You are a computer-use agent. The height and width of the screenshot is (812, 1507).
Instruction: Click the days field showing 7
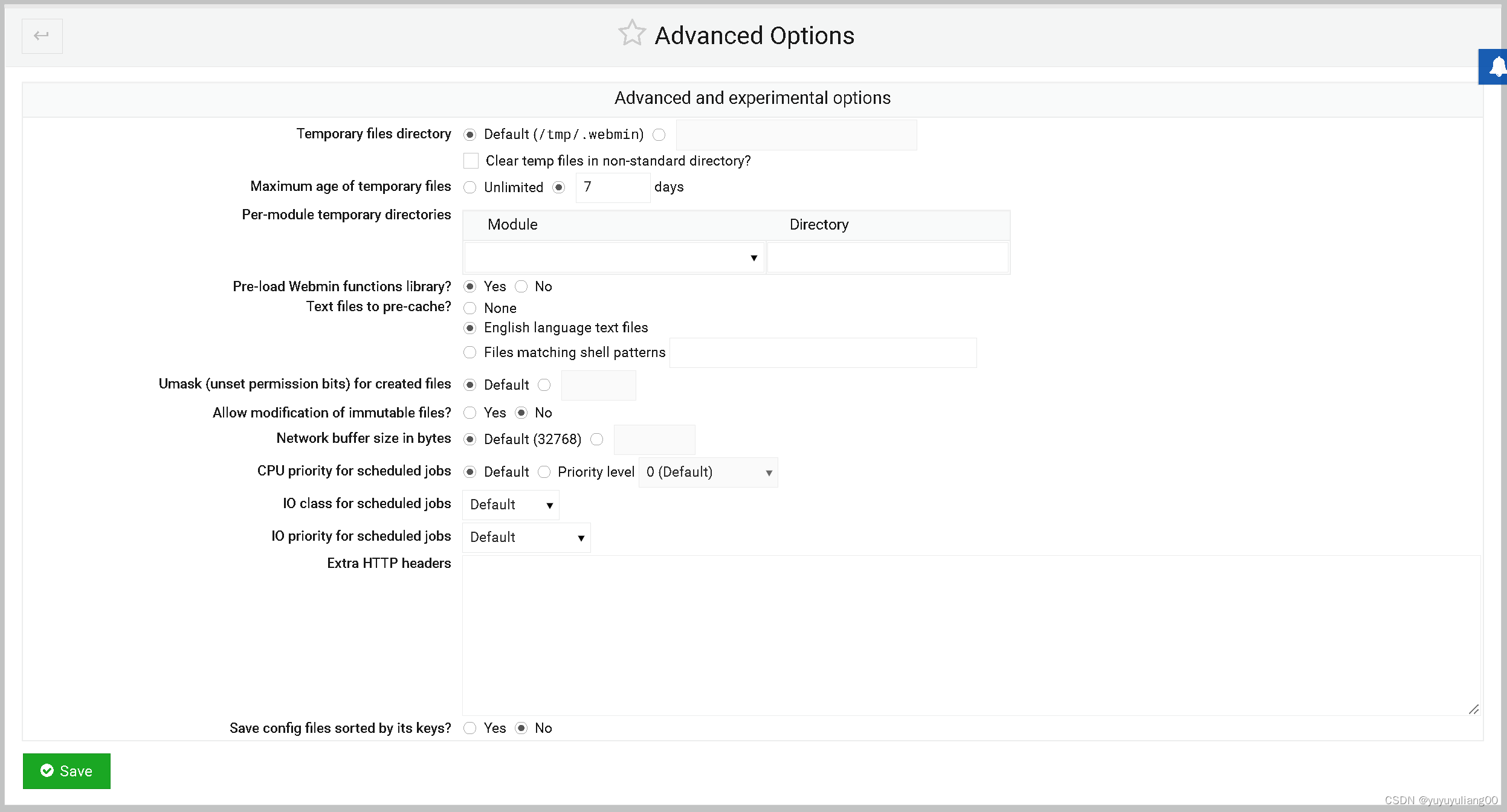point(613,187)
